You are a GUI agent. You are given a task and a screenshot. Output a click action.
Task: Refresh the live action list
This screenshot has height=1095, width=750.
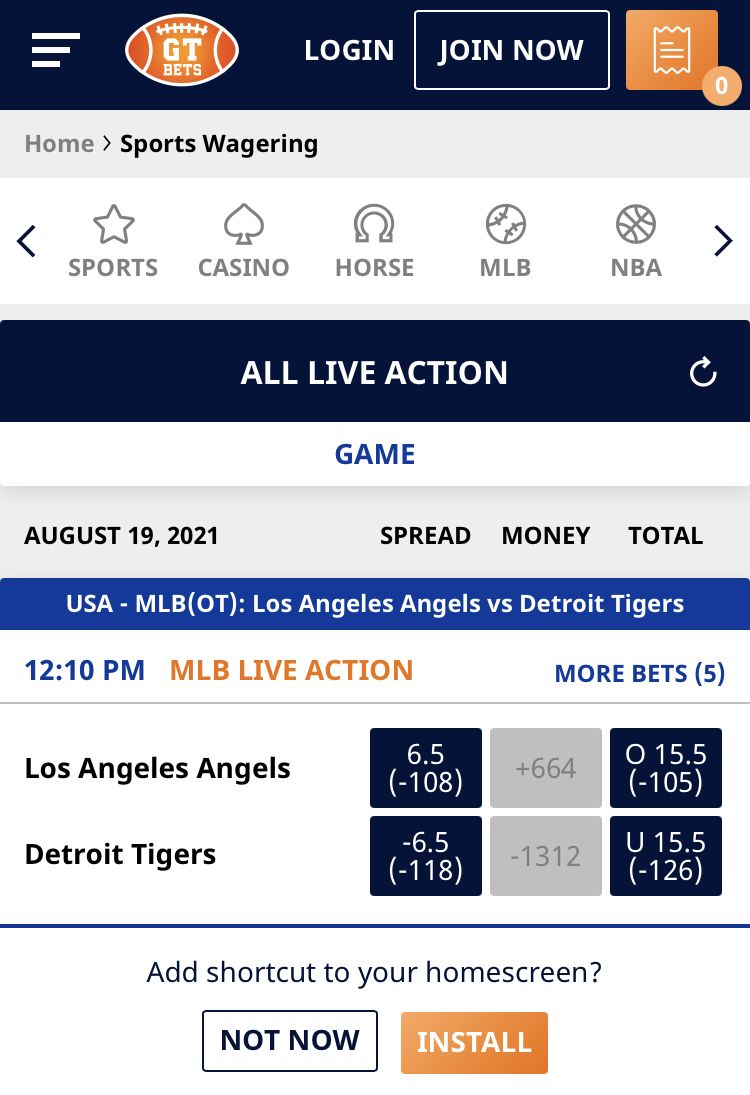click(703, 372)
